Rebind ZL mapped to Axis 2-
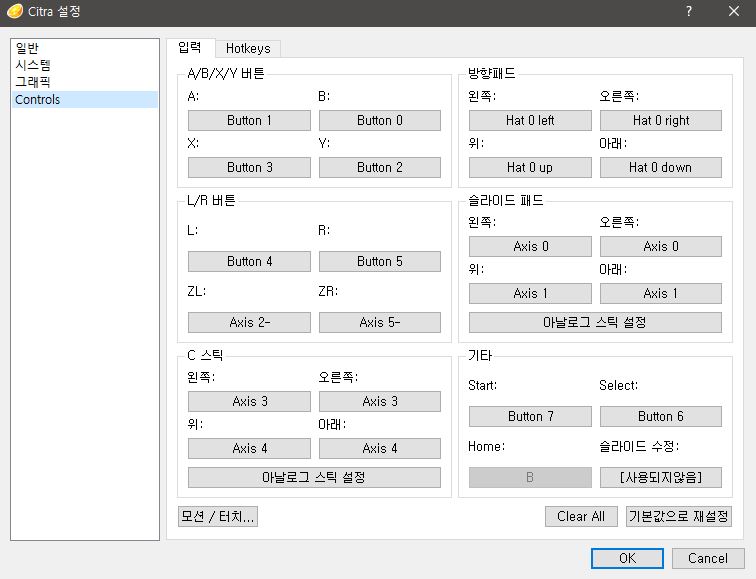Image resolution: width=756 pixels, height=579 pixels. click(x=249, y=323)
